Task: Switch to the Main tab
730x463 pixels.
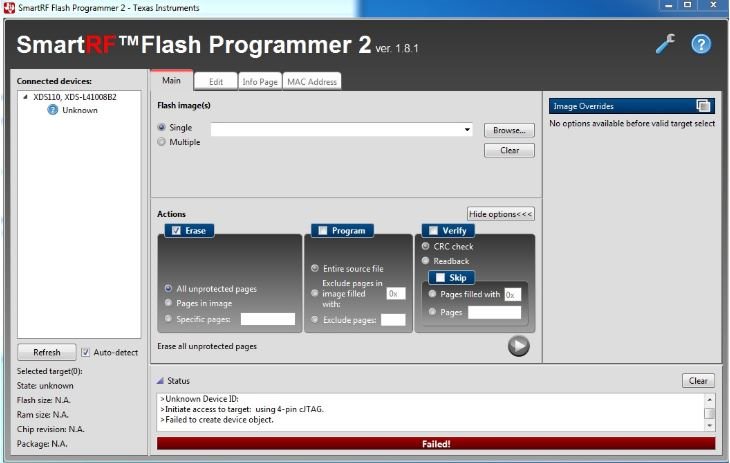Action: pos(171,80)
